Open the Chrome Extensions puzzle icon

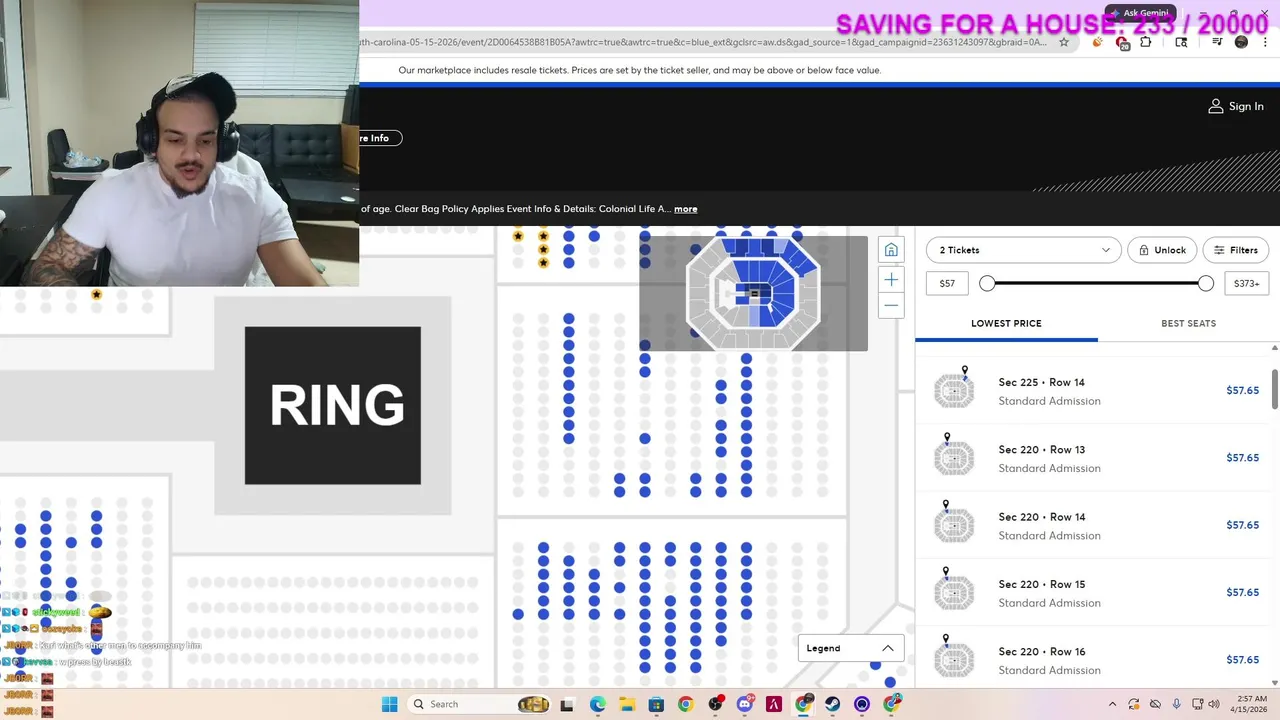click(1146, 42)
